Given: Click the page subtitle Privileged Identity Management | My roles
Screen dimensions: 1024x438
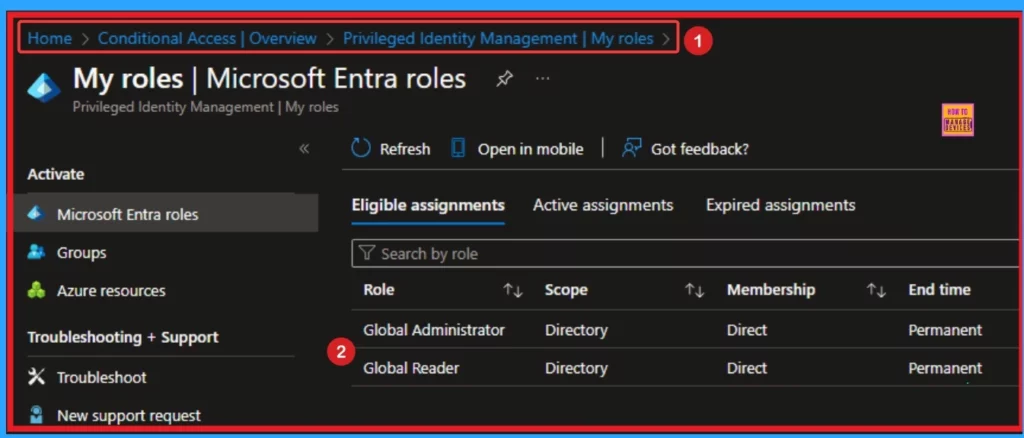Looking at the screenshot, I should (206, 106).
